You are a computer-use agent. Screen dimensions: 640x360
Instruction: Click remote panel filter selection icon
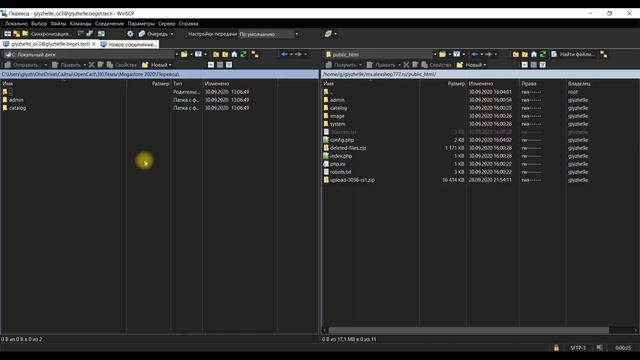[542, 65]
